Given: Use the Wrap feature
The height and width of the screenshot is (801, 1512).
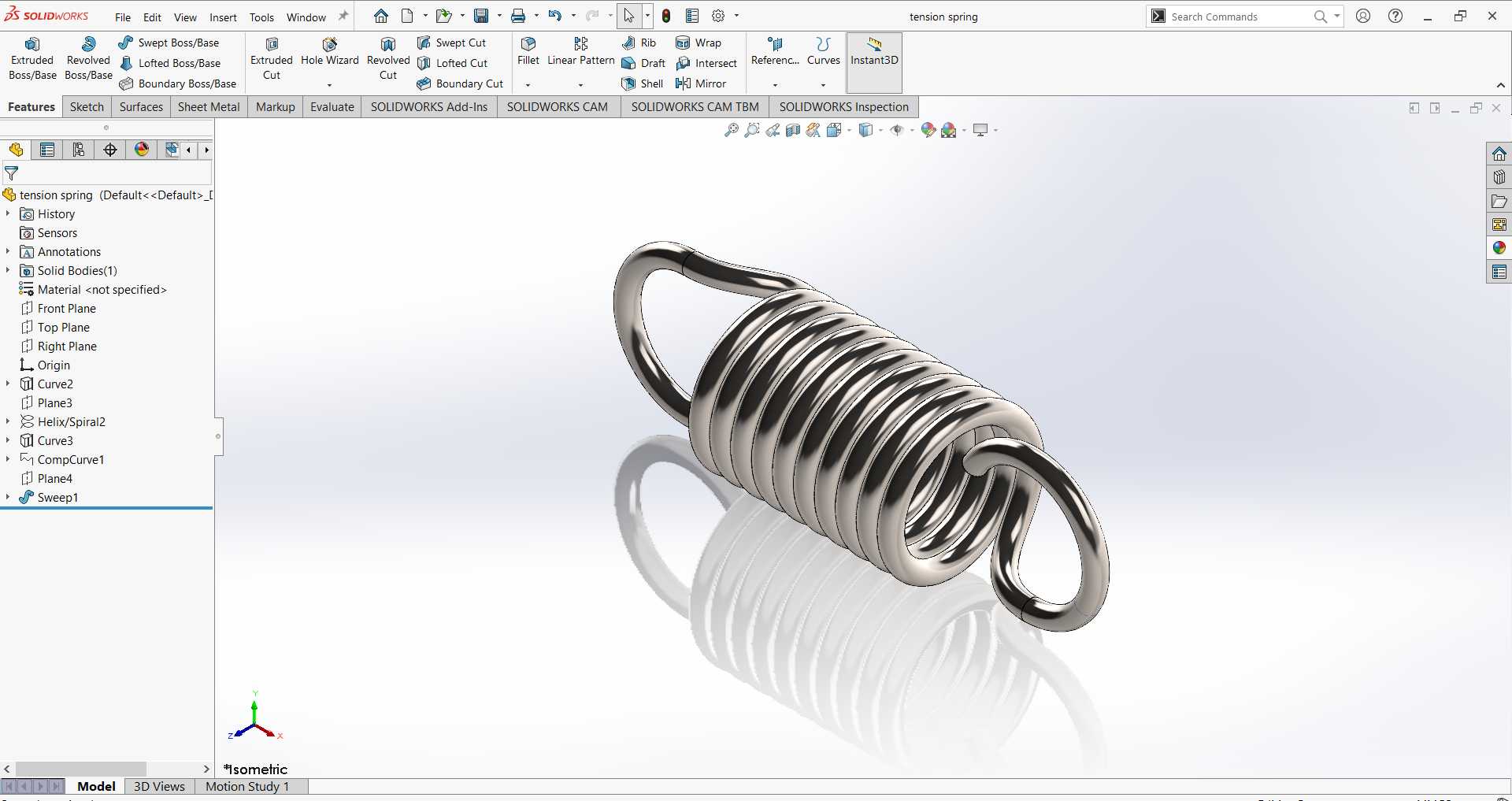Looking at the screenshot, I should [x=699, y=43].
